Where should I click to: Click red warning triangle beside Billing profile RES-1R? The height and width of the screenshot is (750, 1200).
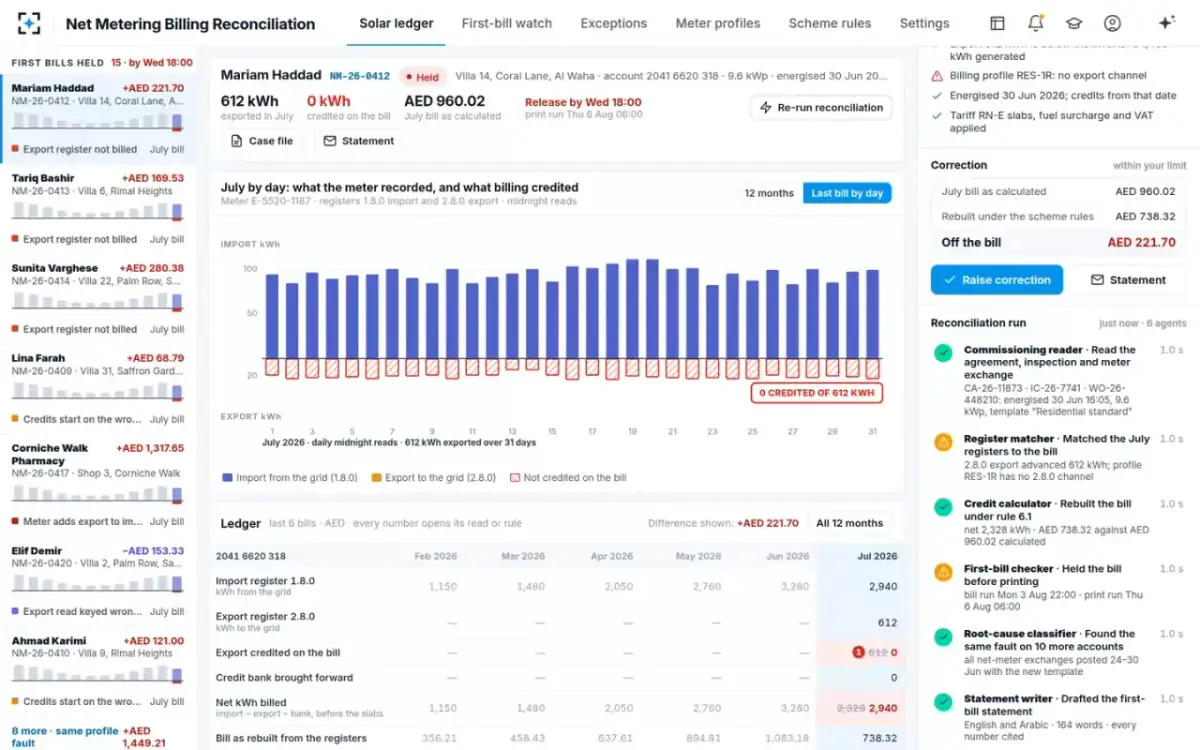(x=937, y=76)
